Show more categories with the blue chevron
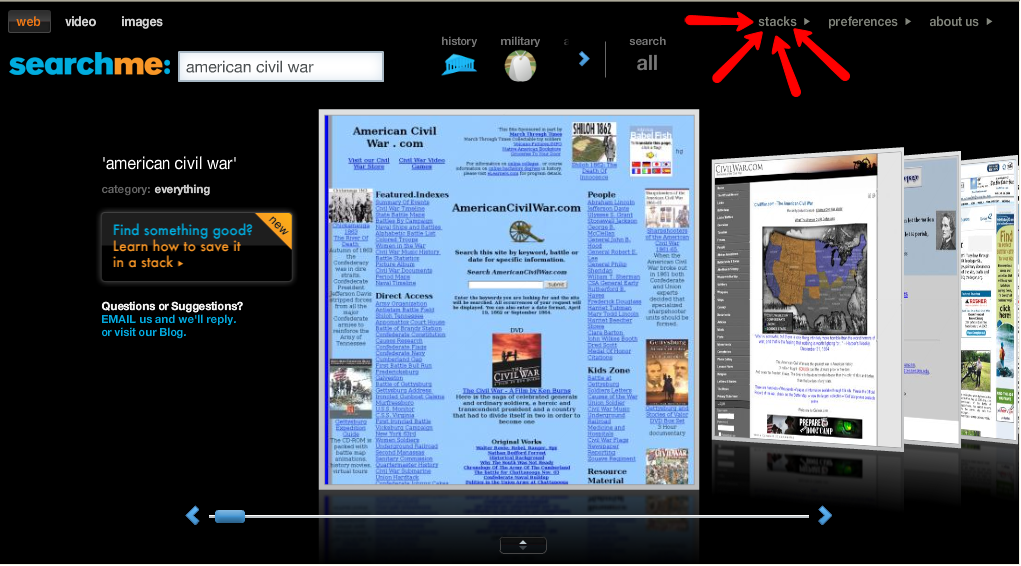1021x566 pixels. click(584, 60)
